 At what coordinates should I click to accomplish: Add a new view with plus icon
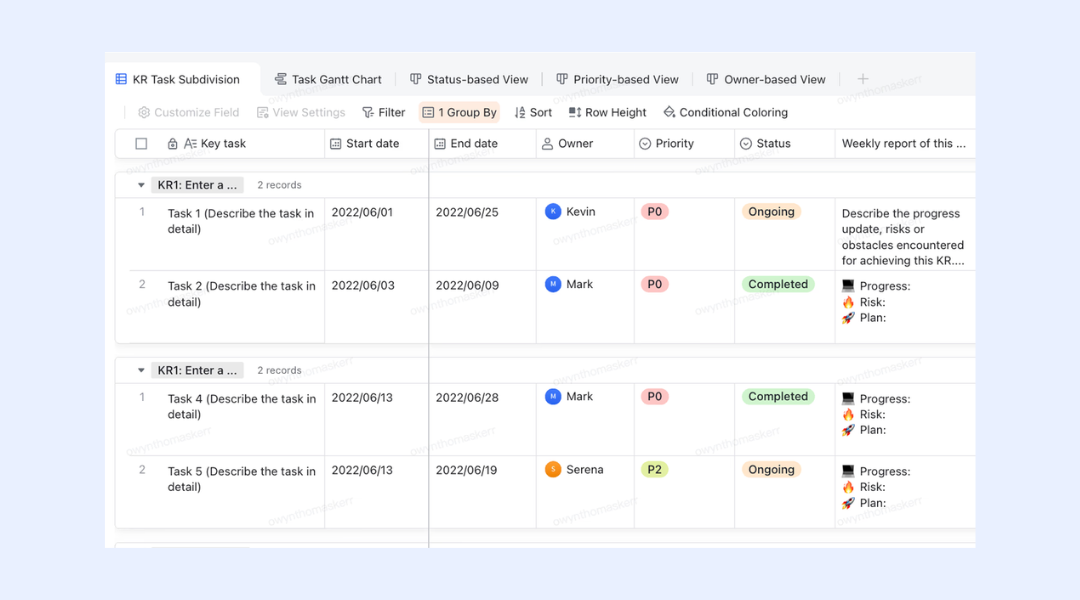[x=862, y=79]
